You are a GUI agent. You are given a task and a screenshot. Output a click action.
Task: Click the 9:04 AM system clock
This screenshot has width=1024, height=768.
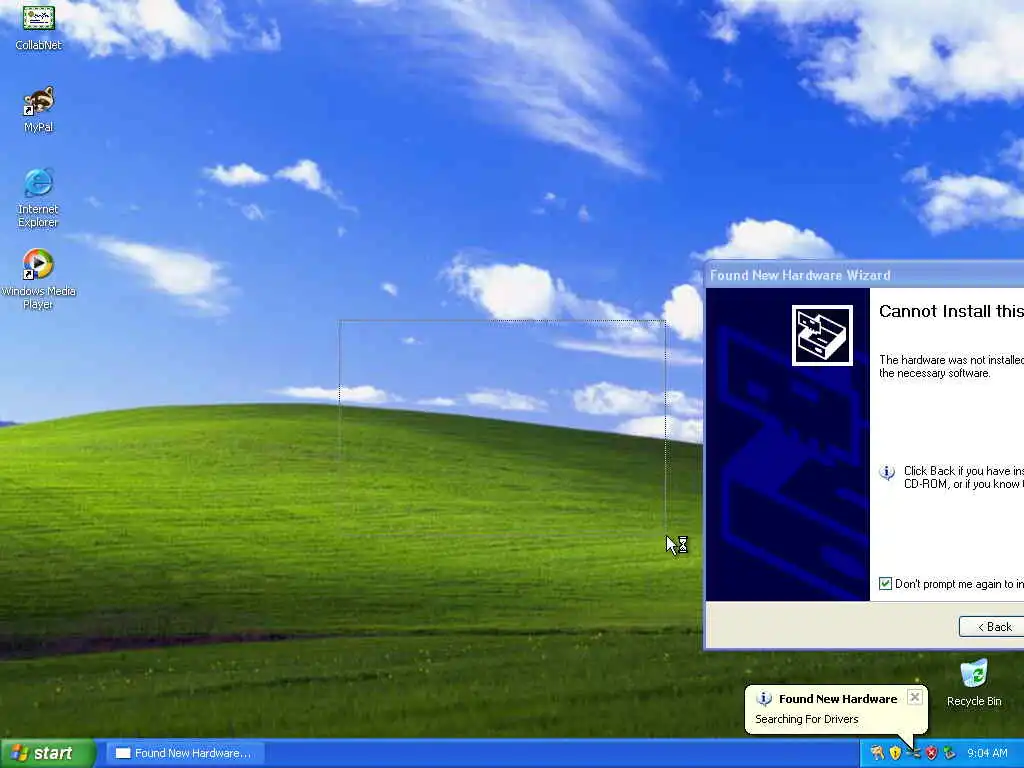click(987, 753)
